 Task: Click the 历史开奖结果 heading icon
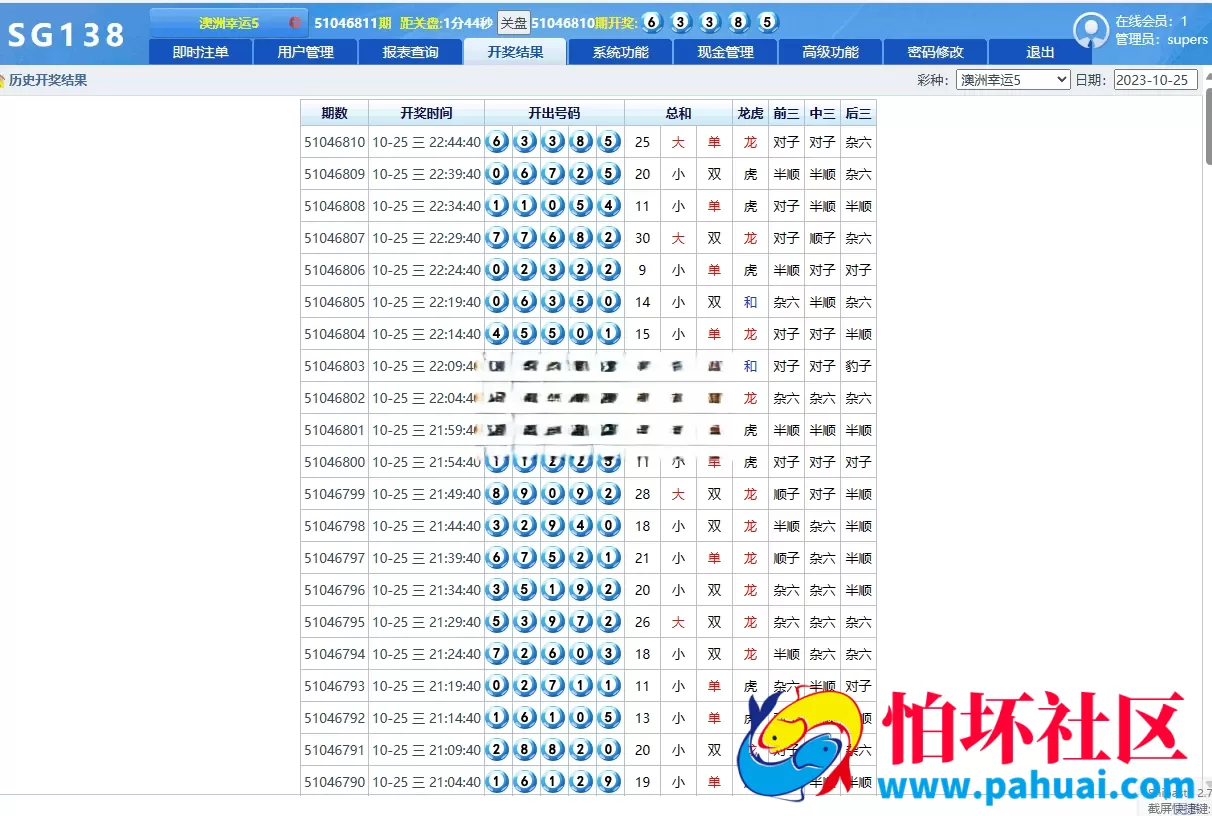pyautogui.click(x=3, y=80)
